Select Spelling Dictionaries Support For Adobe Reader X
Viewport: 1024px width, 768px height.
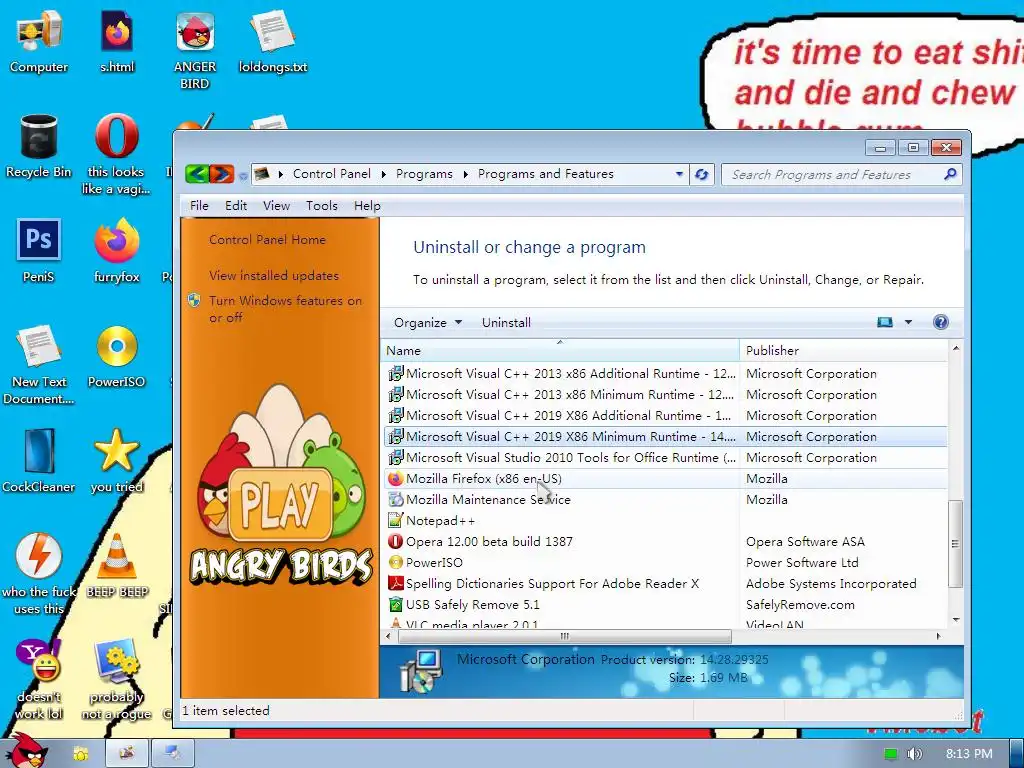tap(665, 583)
